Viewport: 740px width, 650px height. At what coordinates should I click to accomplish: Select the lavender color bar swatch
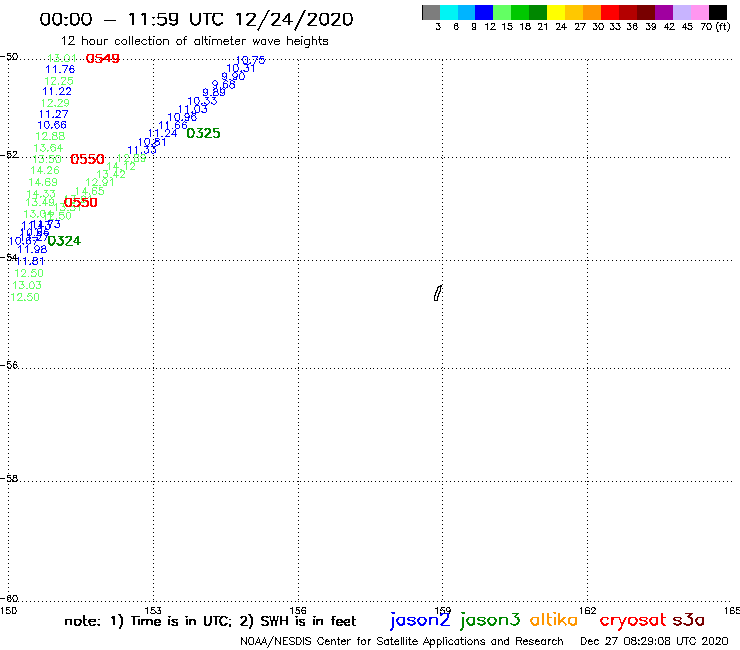[681, 12]
